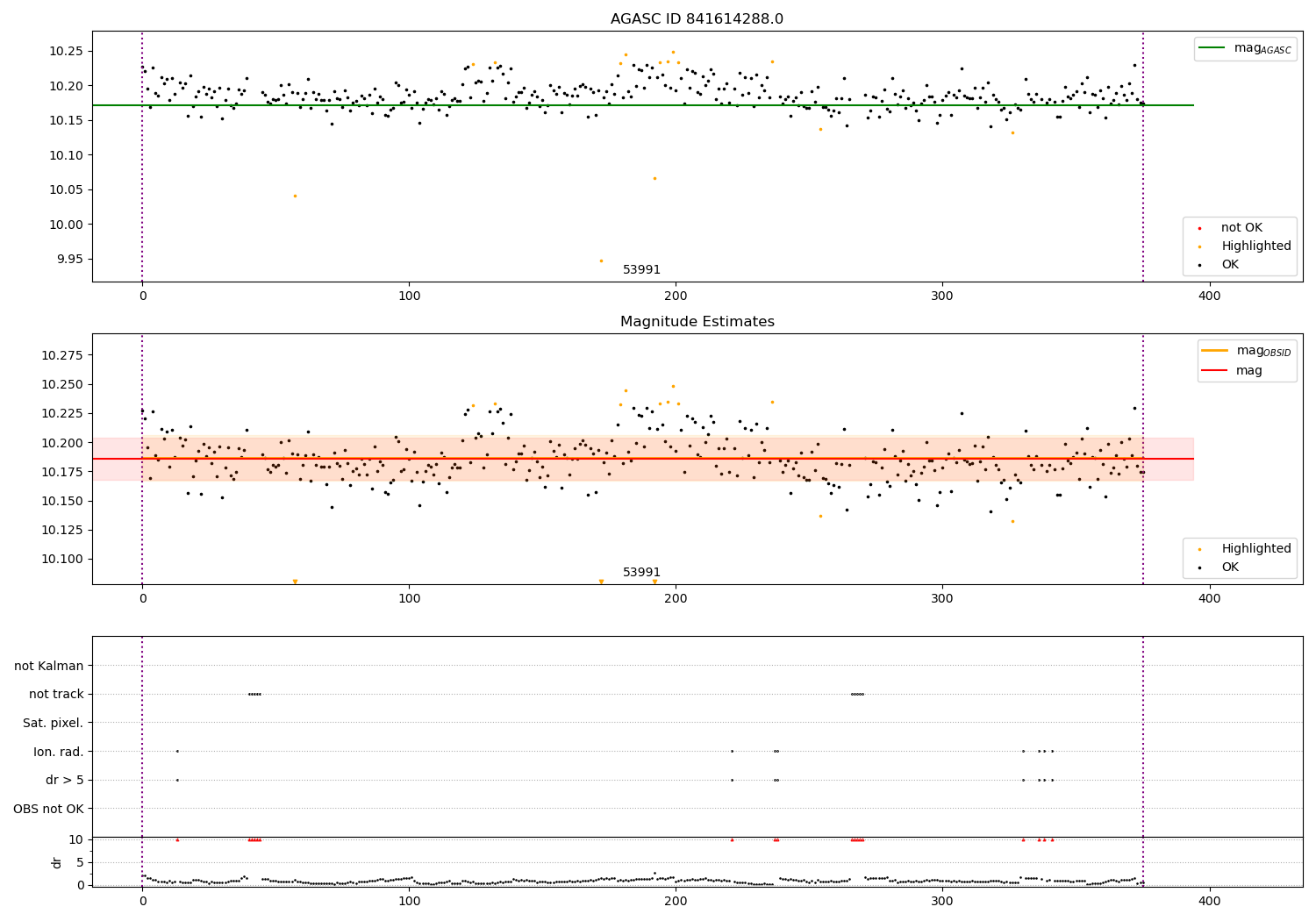The image size is (1316, 921).
Task: Click x-axis tick '400' in top plot
Action: (1209, 296)
